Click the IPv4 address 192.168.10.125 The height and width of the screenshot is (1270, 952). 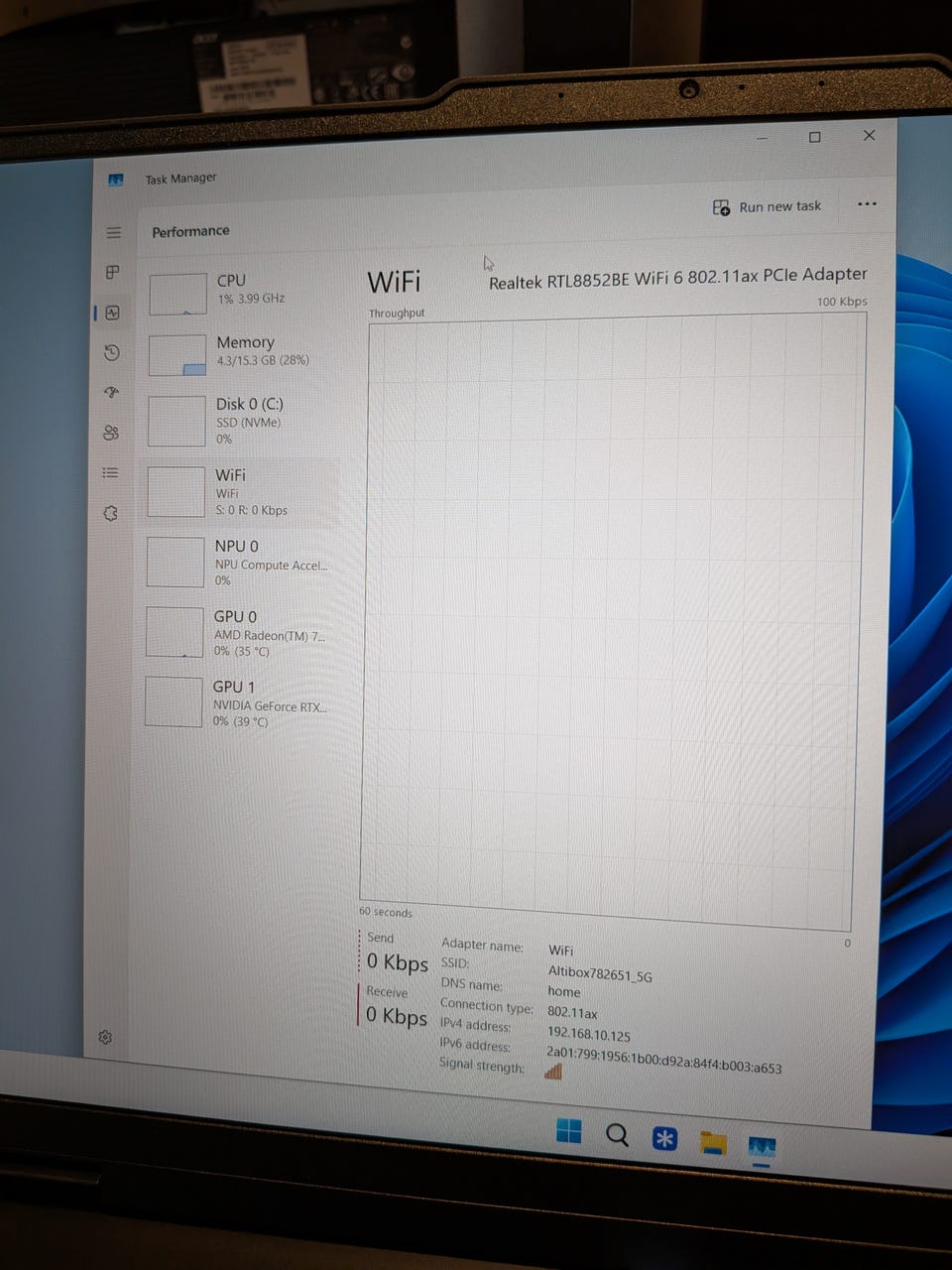[588, 1034]
